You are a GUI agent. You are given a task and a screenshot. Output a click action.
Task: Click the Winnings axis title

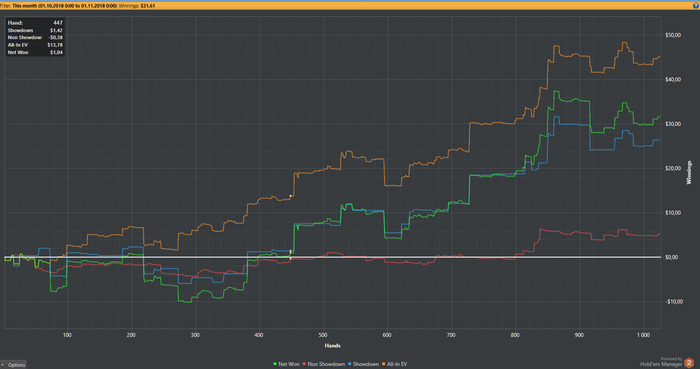coord(689,173)
